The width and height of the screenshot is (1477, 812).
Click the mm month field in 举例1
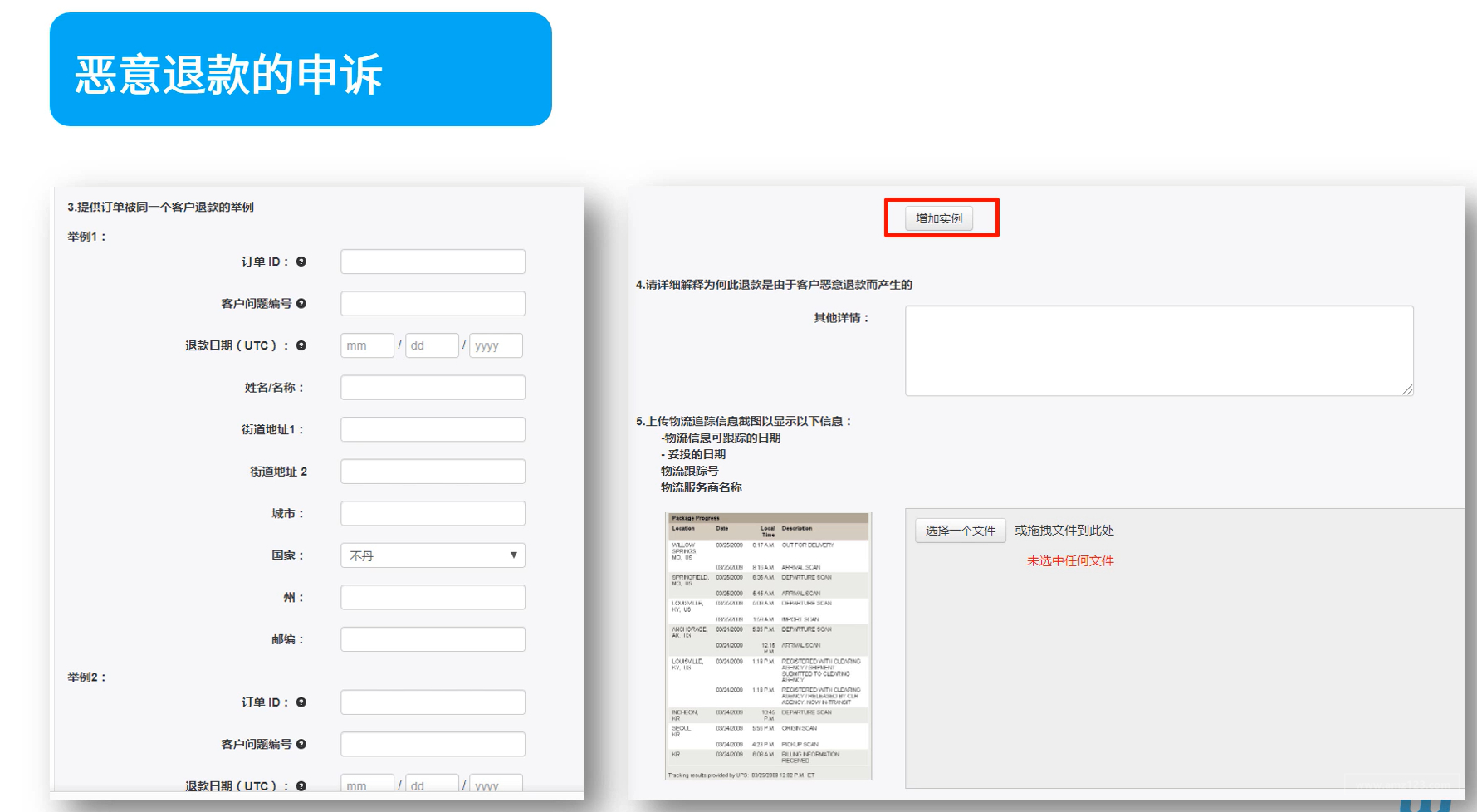click(367, 345)
